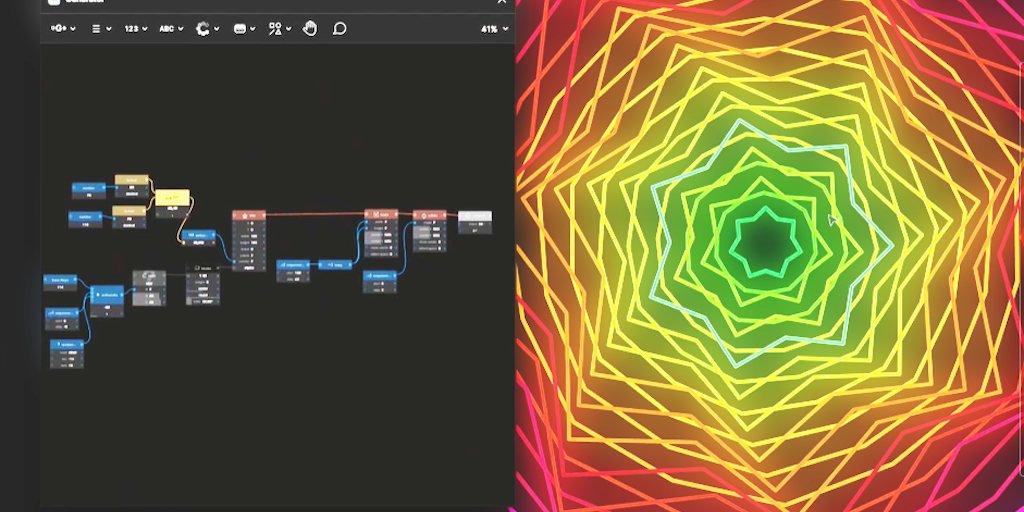Expand the 123 number nodes dropdown
Viewport: 1024px width, 512px height.
(135, 29)
